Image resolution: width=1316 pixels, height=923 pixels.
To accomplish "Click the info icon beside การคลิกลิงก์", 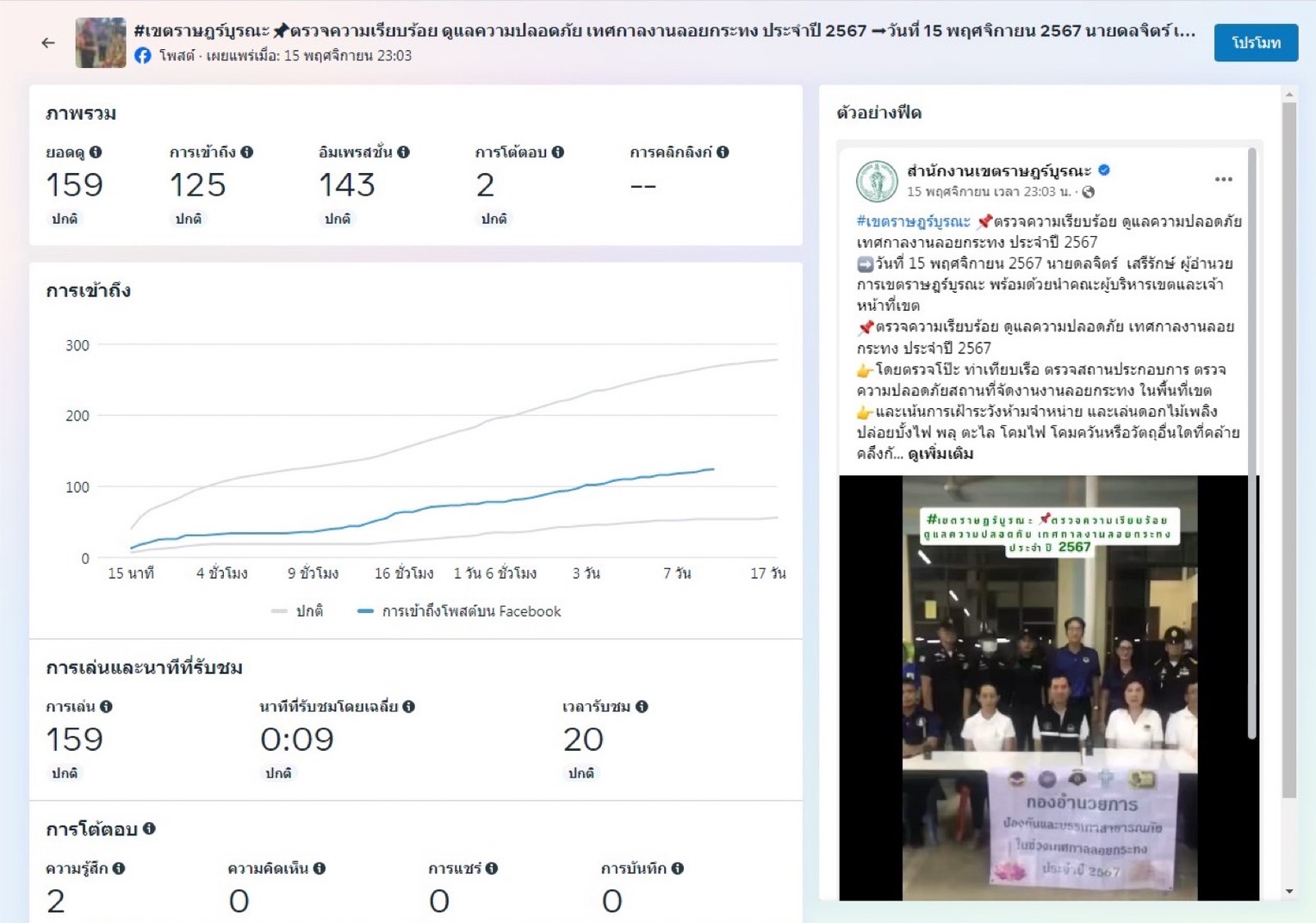I will coord(723,152).
